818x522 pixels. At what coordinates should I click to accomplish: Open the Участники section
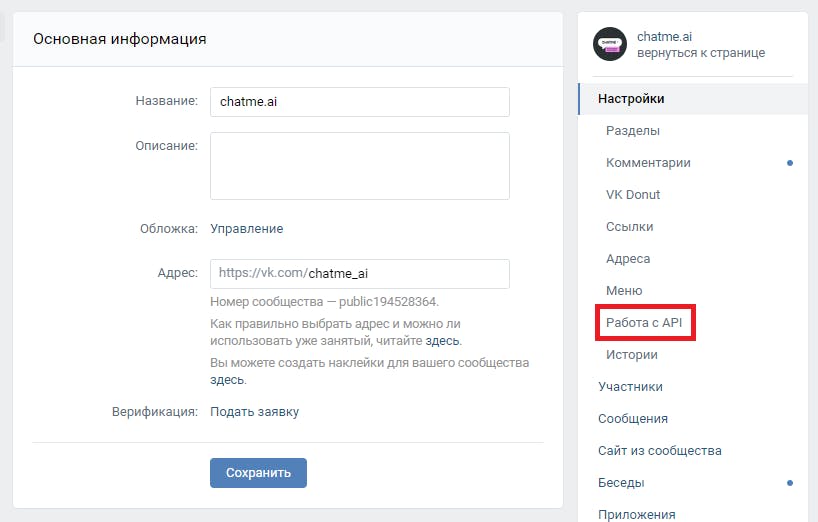click(630, 386)
